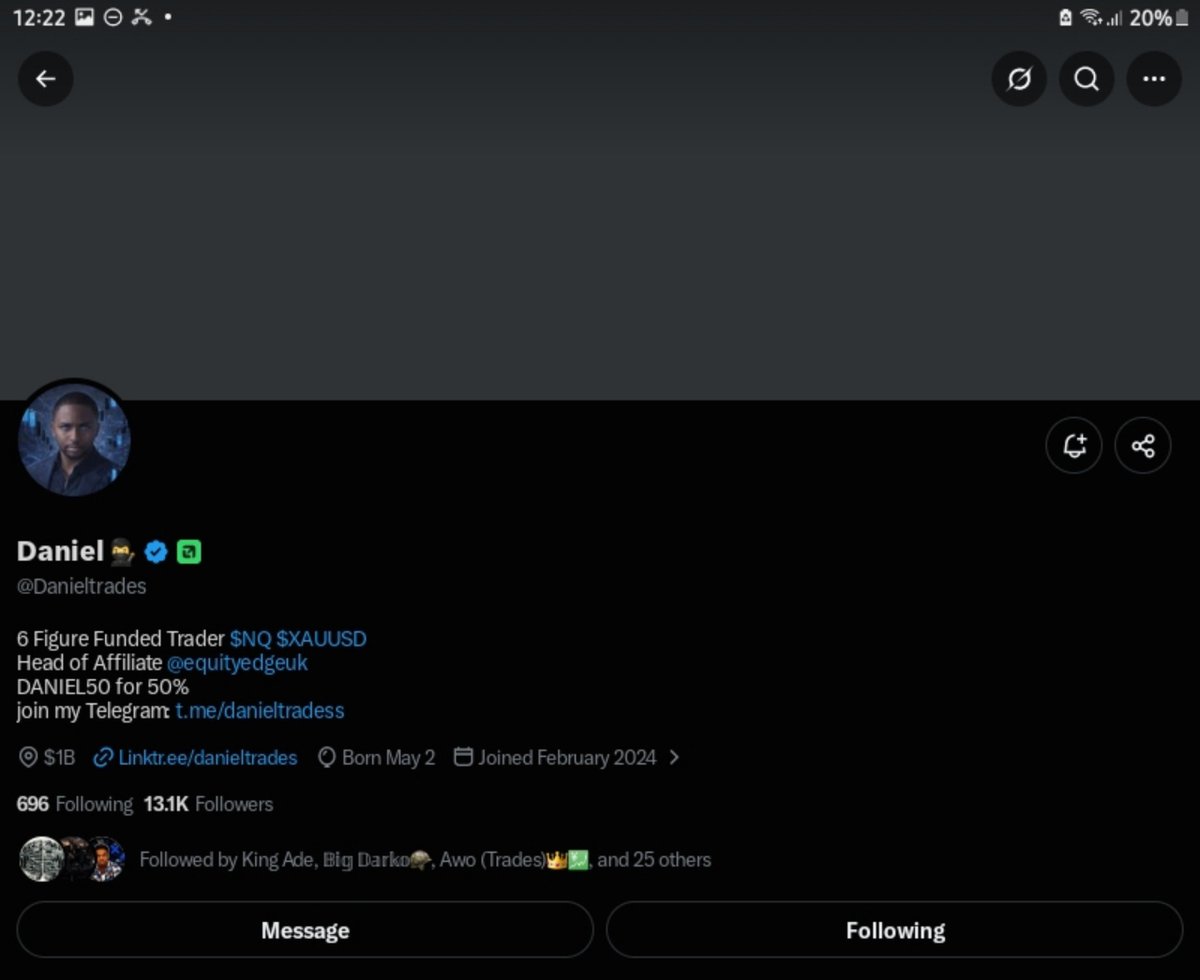This screenshot has height=980, width=1200.
Task: Tap the Daniel display name
Action: [60, 551]
